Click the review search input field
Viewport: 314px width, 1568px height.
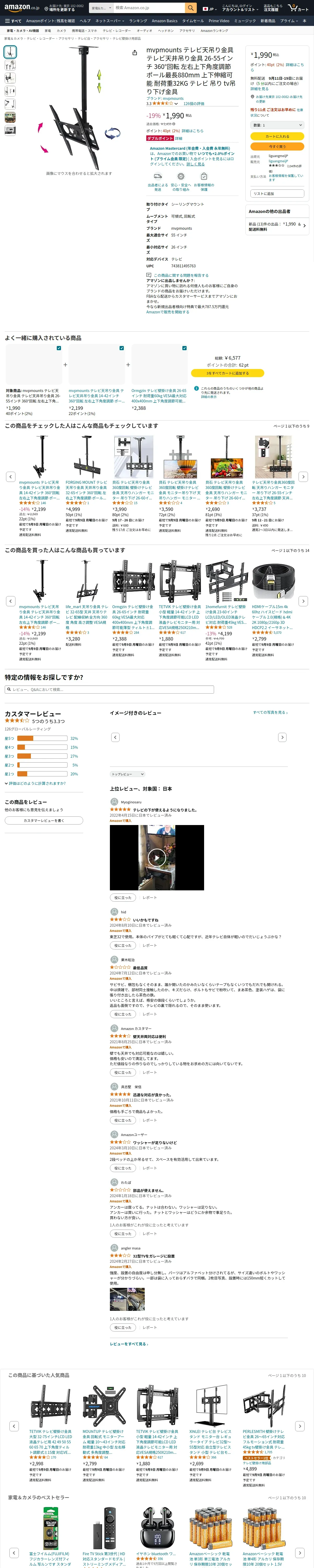coord(110,690)
